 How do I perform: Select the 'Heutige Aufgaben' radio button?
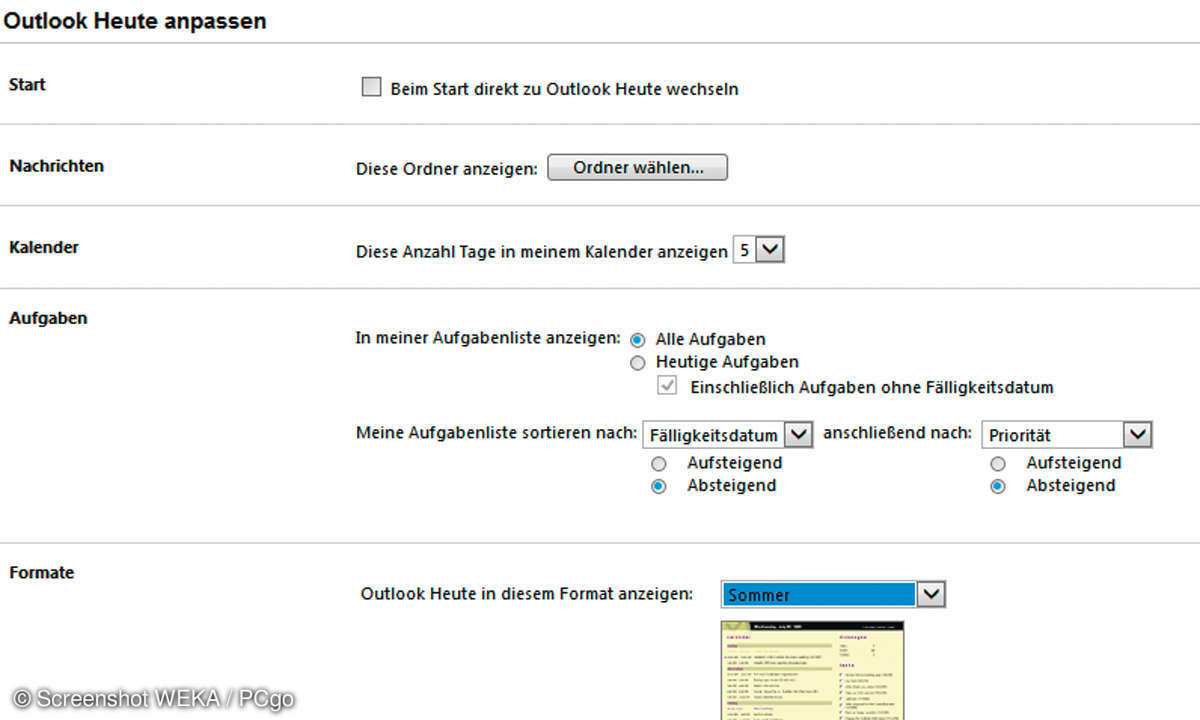(638, 363)
